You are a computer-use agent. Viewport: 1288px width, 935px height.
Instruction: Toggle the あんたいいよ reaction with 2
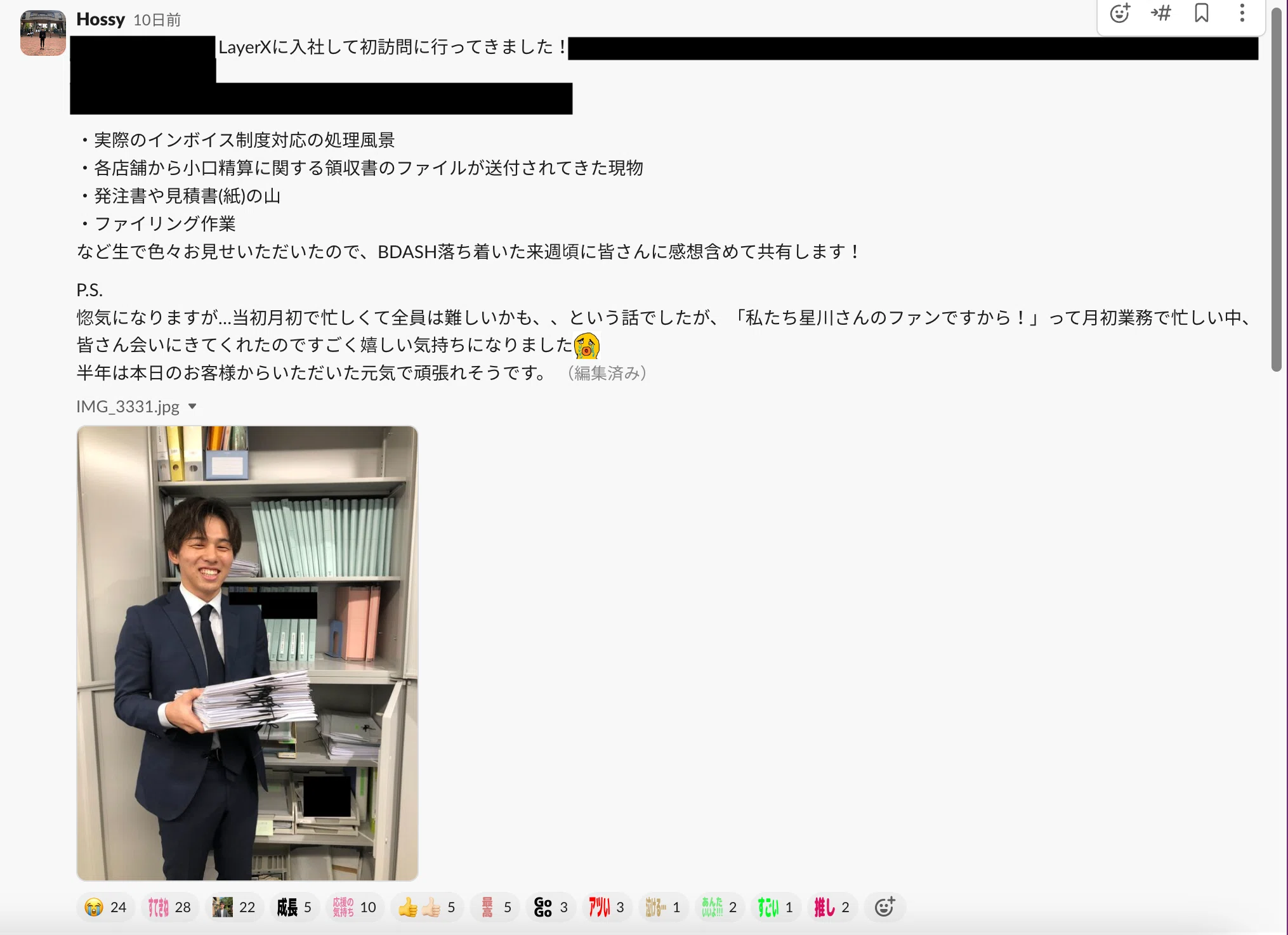pos(720,907)
